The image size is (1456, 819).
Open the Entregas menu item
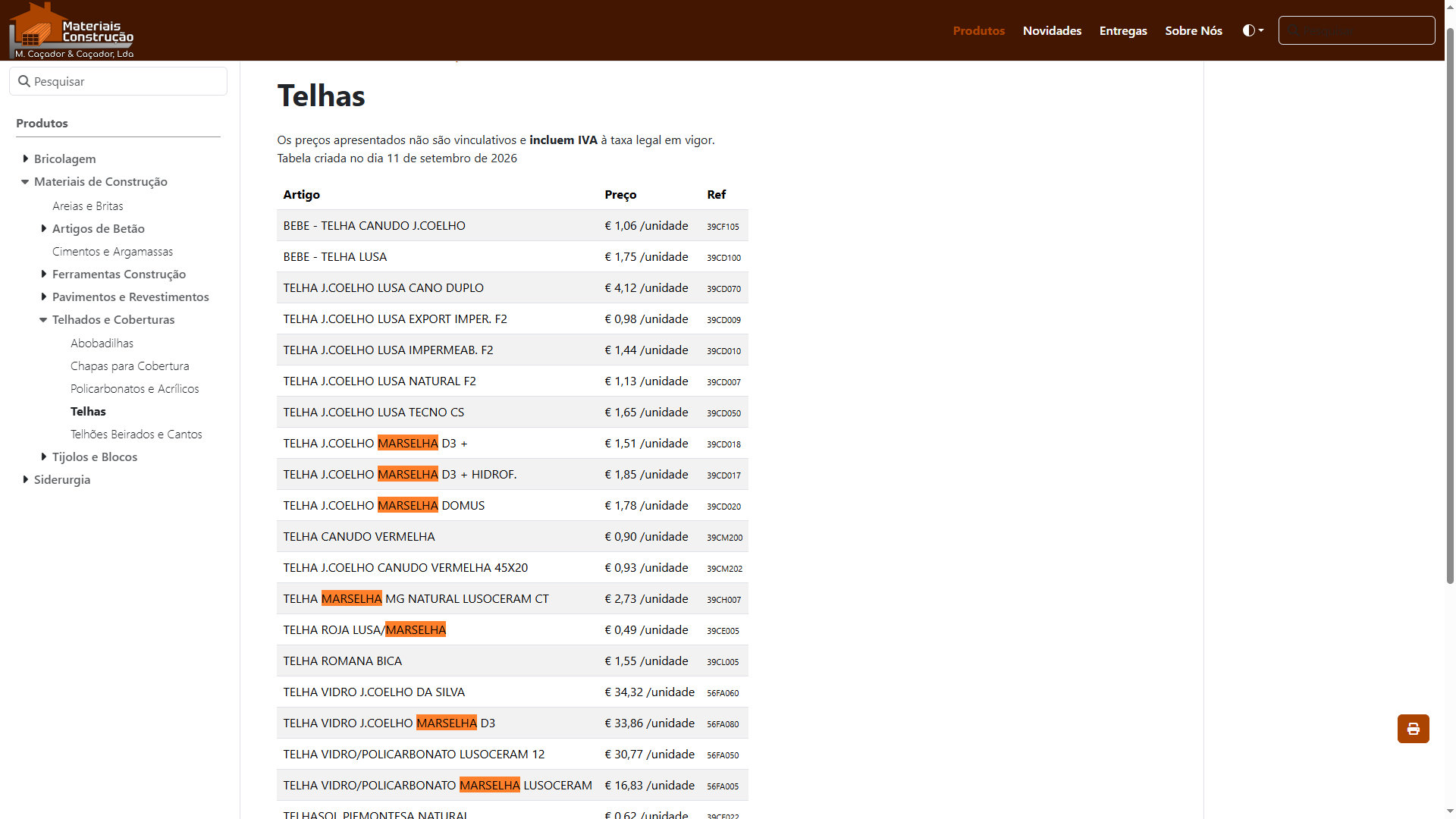(1123, 30)
